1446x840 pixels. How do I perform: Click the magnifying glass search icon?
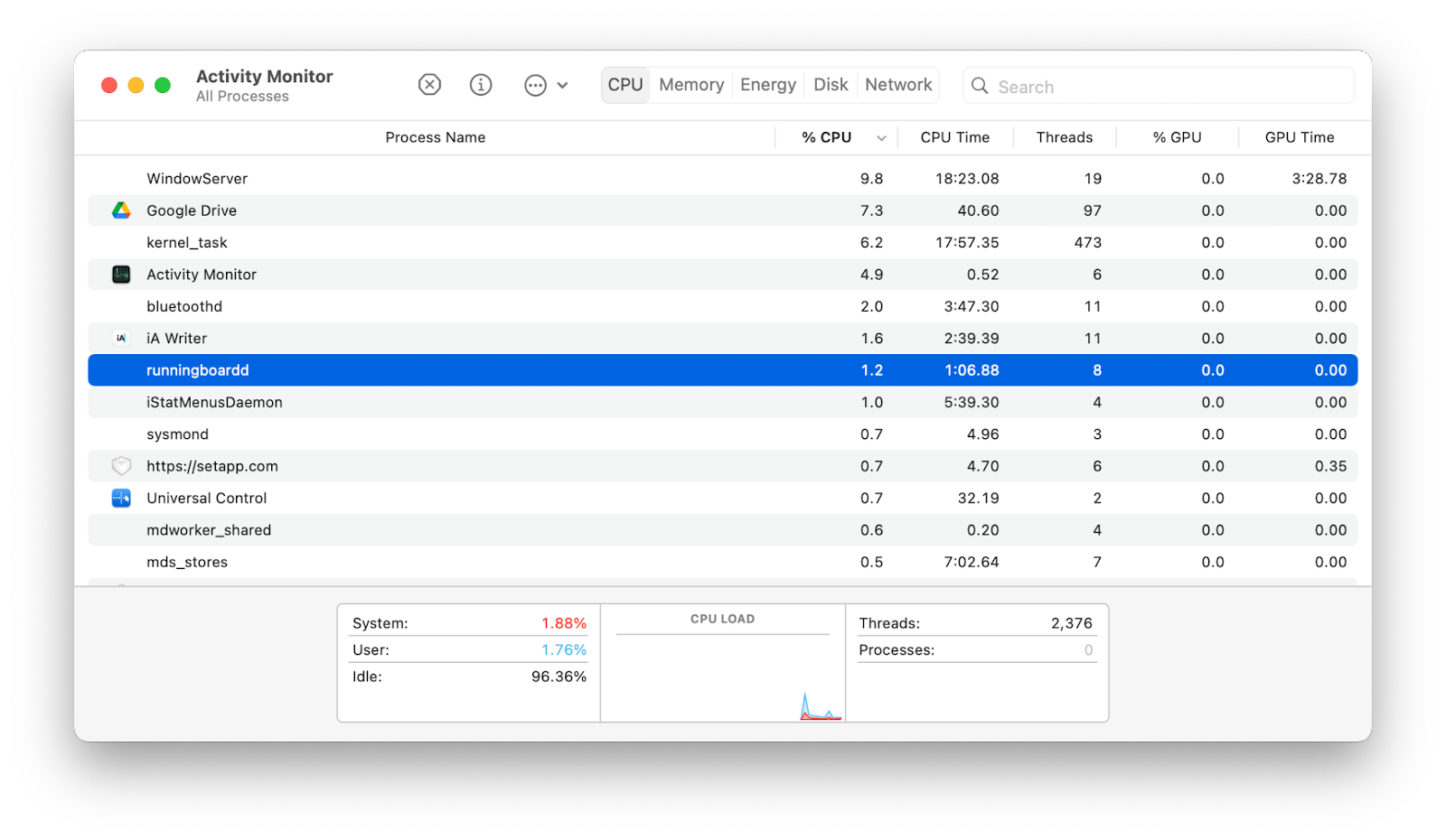pos(980,86)
